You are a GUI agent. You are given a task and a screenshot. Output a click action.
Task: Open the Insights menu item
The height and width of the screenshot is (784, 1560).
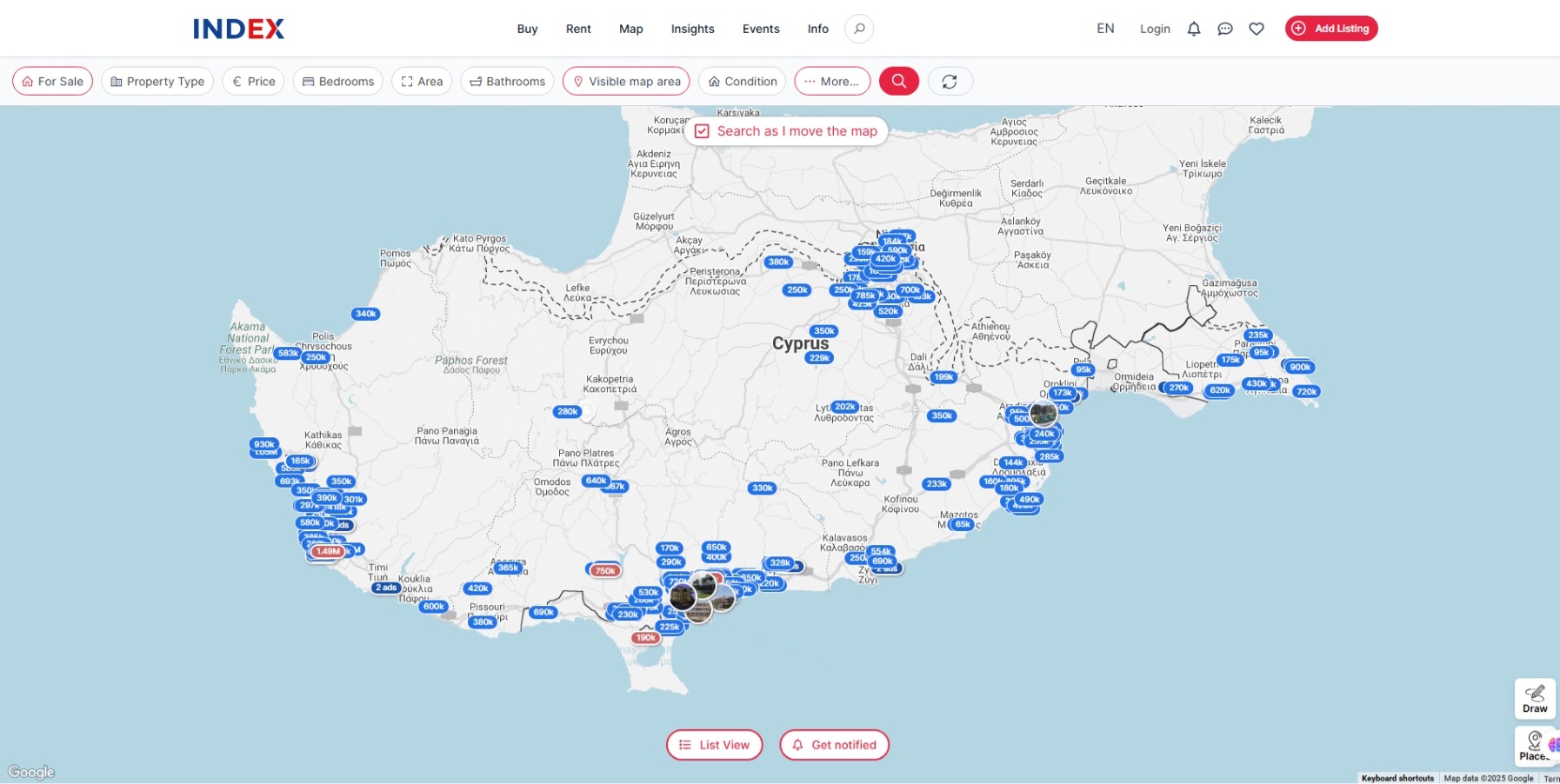click(x=692, y=29)
